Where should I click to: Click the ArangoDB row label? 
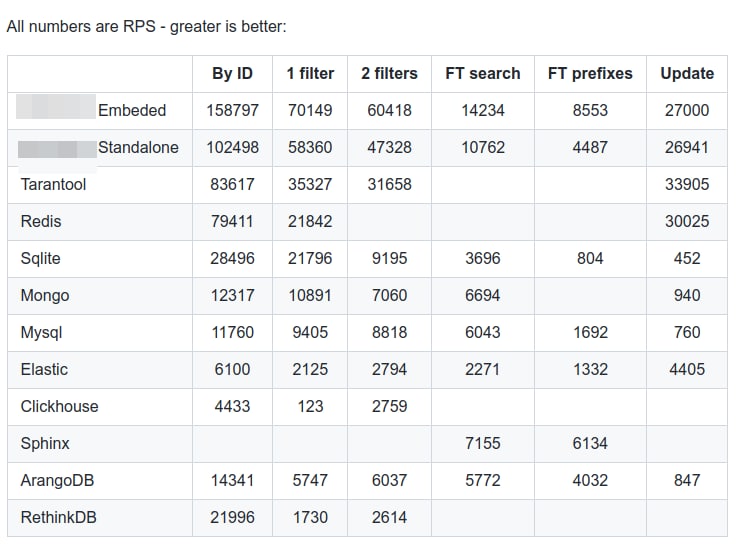57,480
